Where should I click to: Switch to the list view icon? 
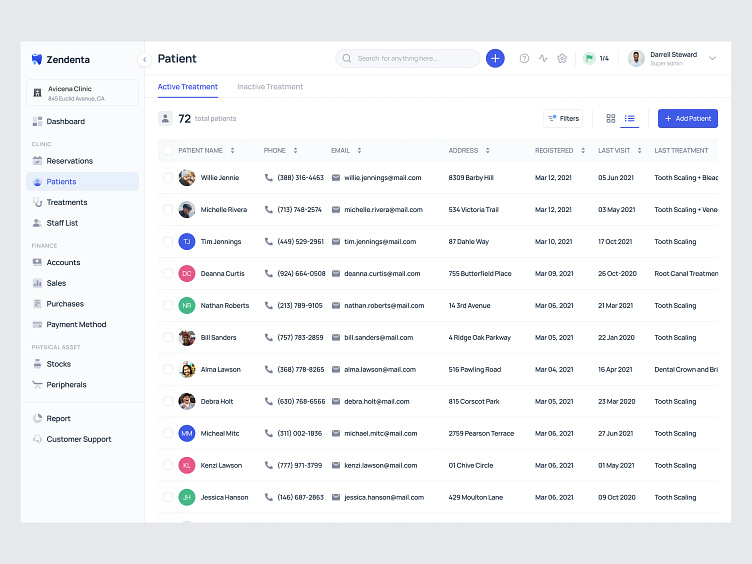630,118
